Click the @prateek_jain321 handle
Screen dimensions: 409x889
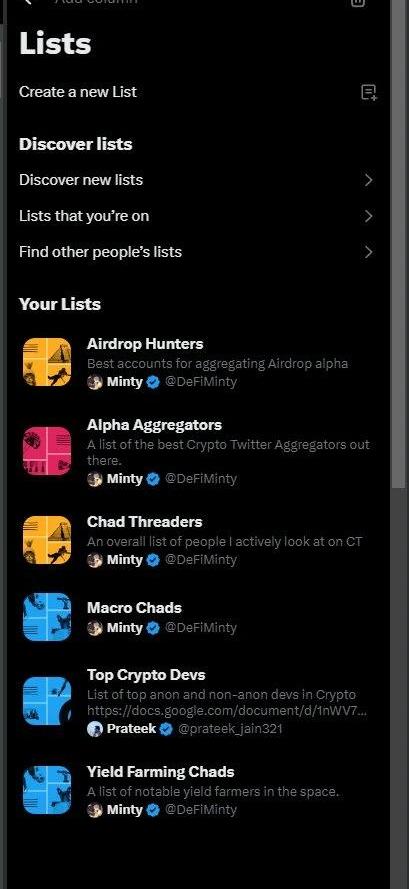click(x=230, y=729)
